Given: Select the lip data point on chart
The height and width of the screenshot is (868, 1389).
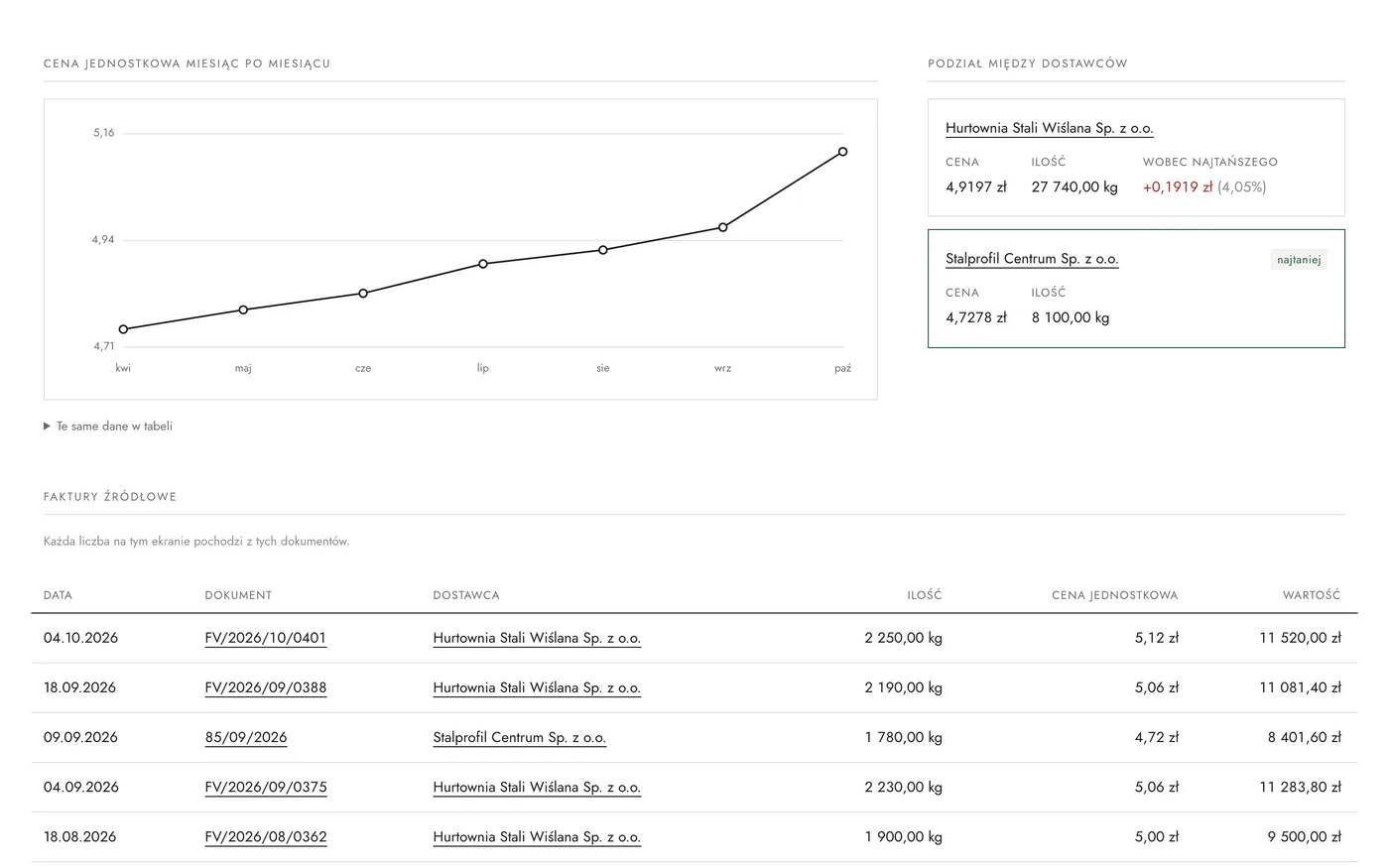Looking at the screenshot, I should [x=483, y=264].
